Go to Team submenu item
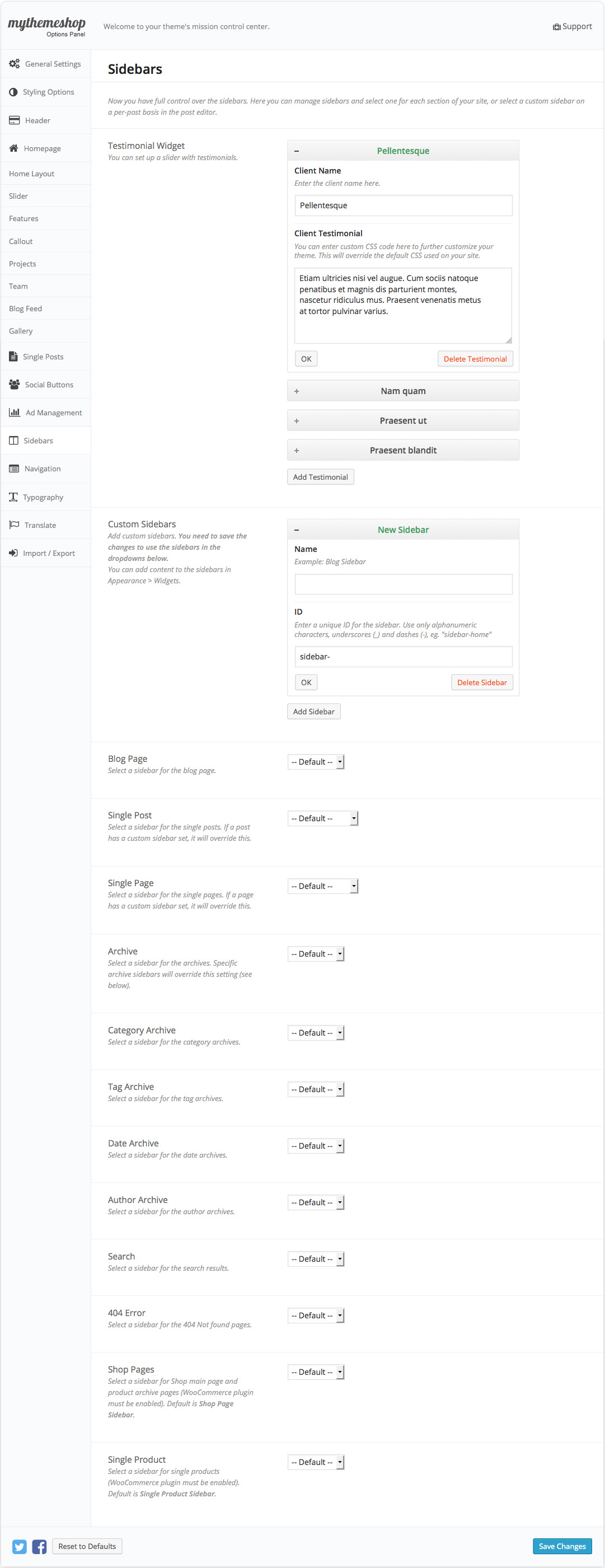 (46, 286)
